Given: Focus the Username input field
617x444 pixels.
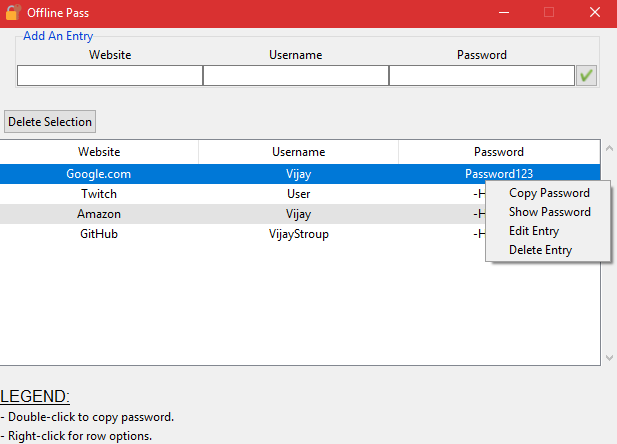Looking at the screenshot, I should click(x=296, y=75).
